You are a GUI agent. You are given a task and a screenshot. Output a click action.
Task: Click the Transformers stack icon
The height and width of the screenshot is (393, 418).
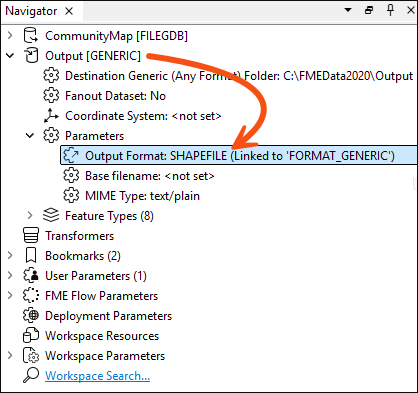[31, 236]
